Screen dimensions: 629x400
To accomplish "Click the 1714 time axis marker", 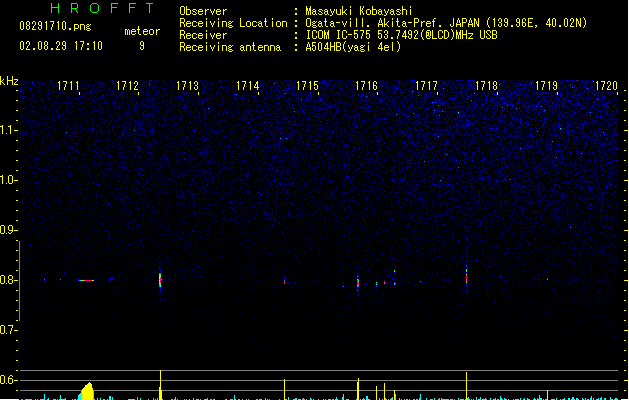I will coord(248,86).
